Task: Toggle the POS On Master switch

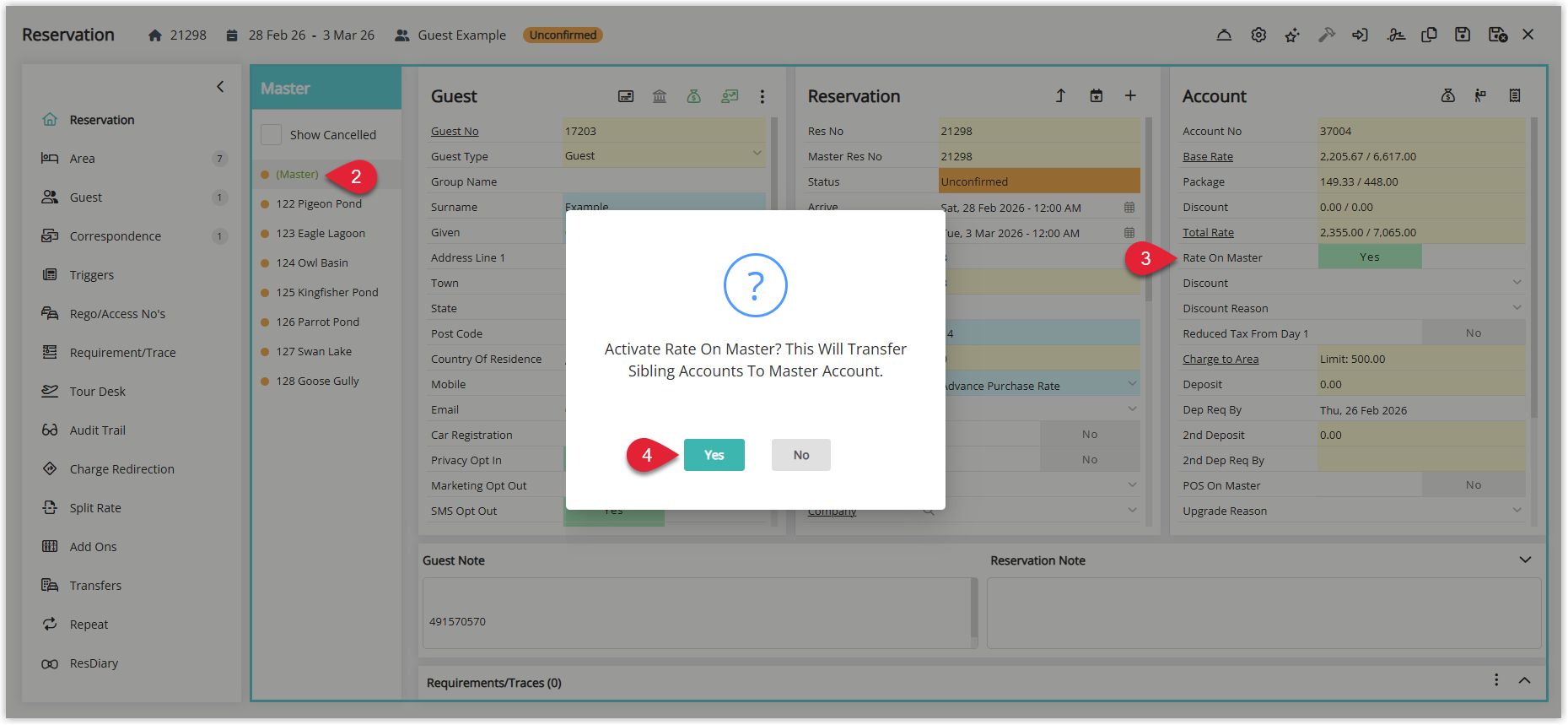Action: coord(1474,485)
